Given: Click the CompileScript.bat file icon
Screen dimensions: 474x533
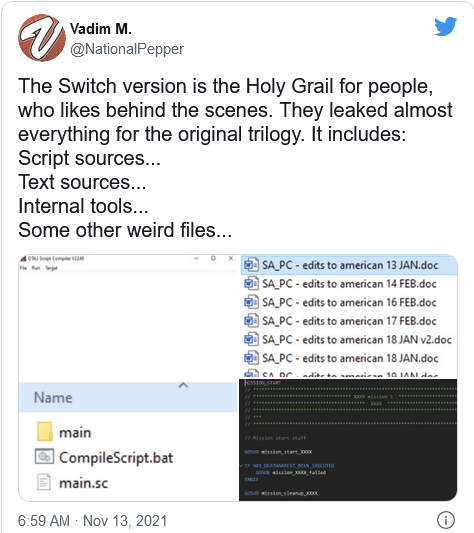Looking at the screenshot, I should 44,457.
